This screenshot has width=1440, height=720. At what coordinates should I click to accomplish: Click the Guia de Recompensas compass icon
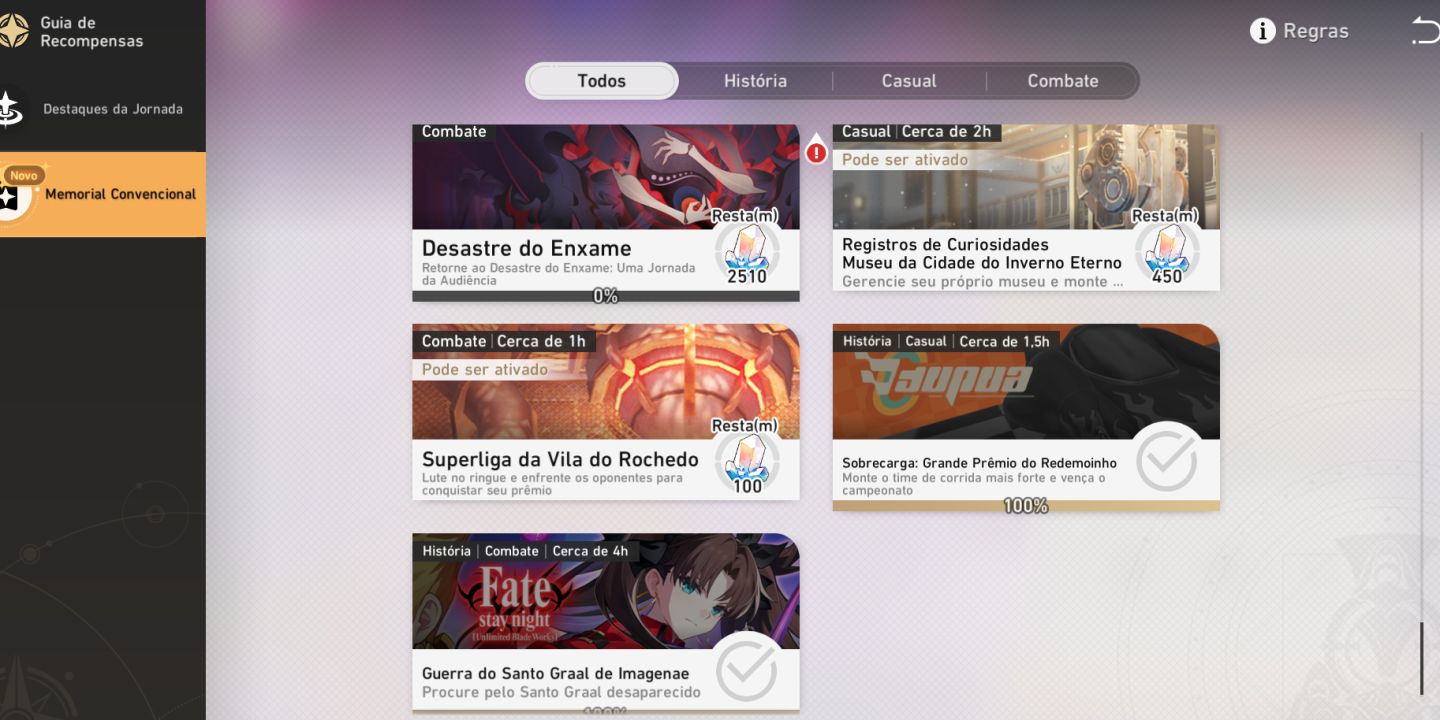12,31
